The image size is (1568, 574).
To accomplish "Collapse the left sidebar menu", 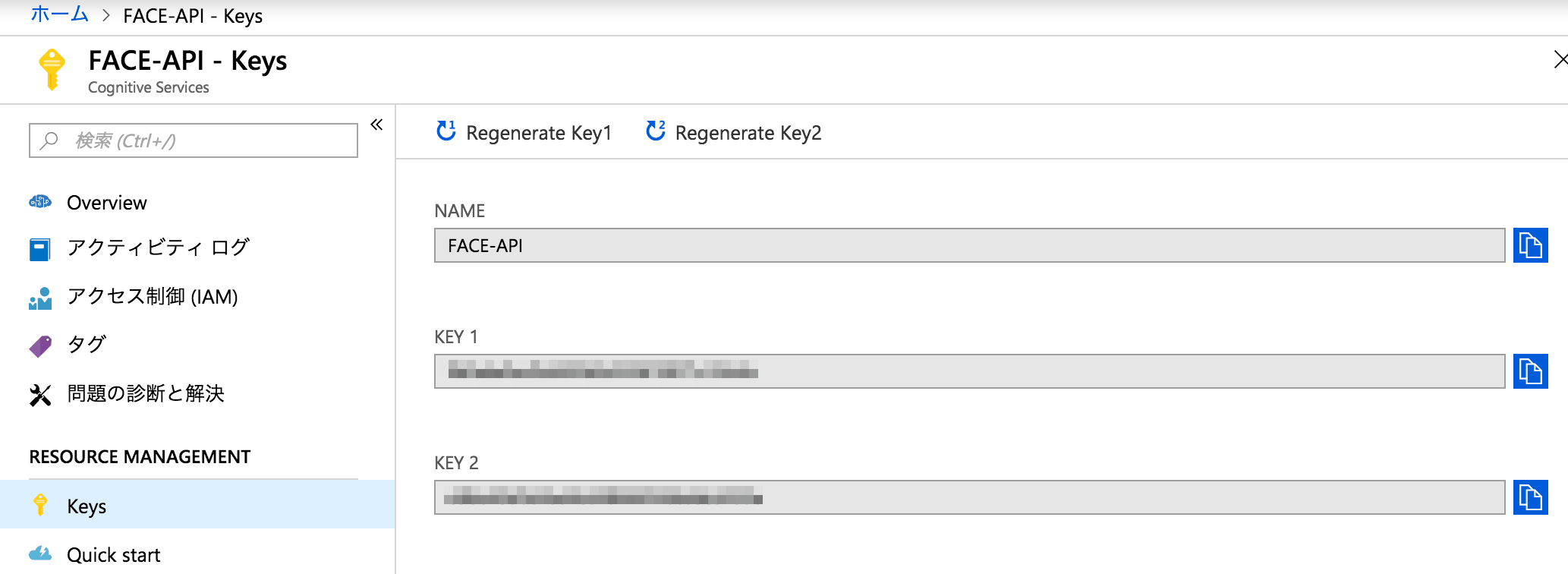I will 376,125.
